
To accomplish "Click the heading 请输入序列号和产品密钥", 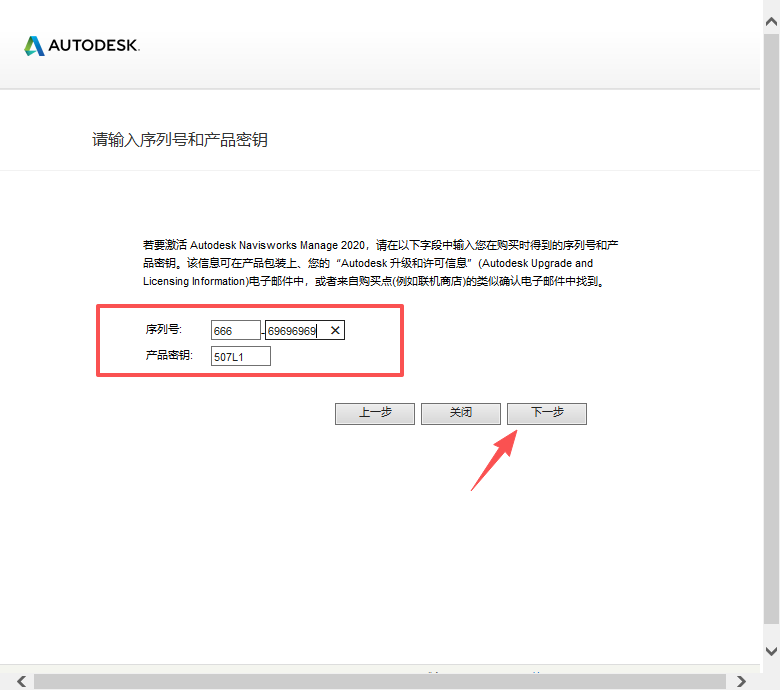I will click(180, 140).
